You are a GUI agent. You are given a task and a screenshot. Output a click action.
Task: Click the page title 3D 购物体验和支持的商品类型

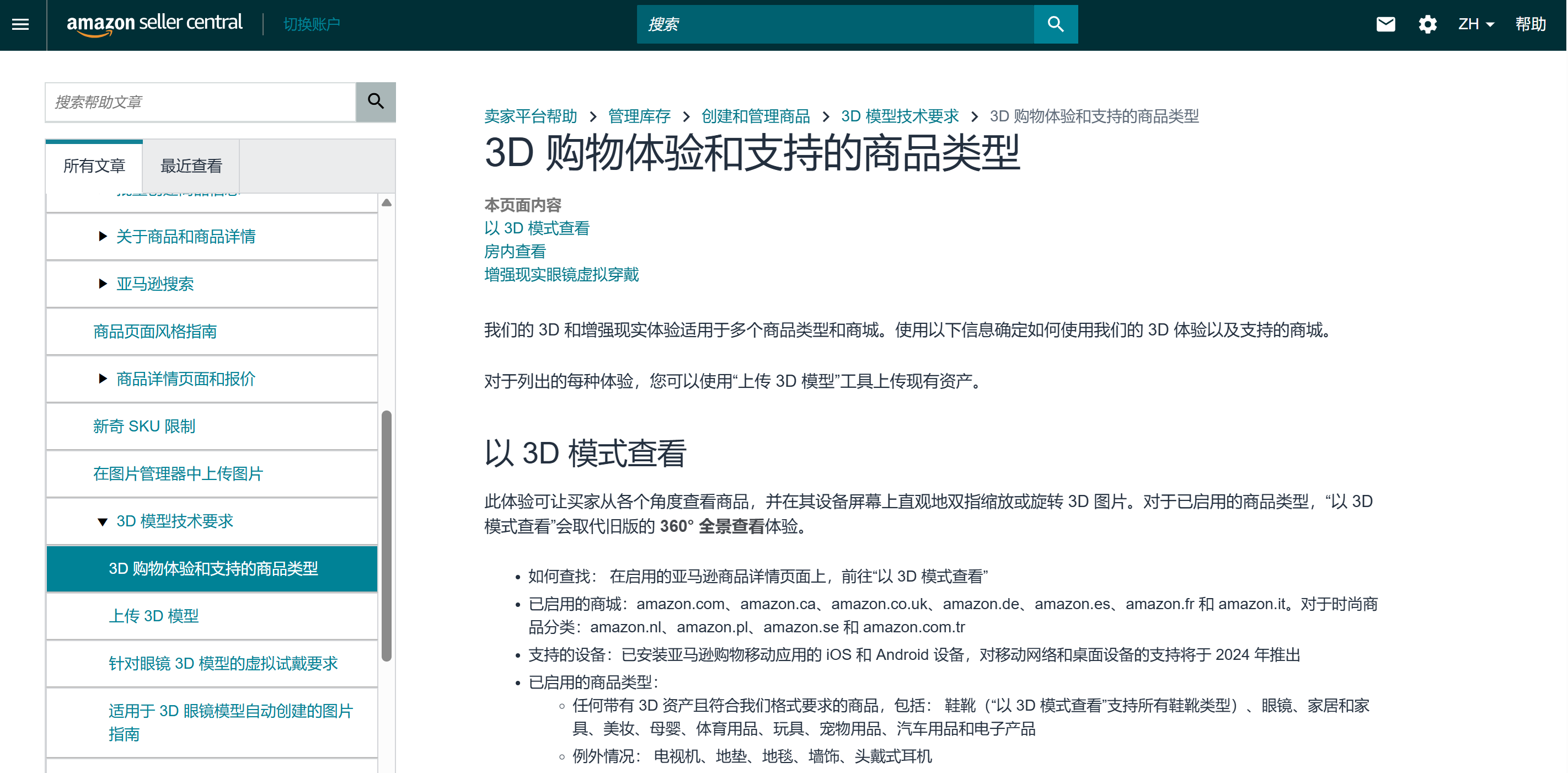(752, 153)
